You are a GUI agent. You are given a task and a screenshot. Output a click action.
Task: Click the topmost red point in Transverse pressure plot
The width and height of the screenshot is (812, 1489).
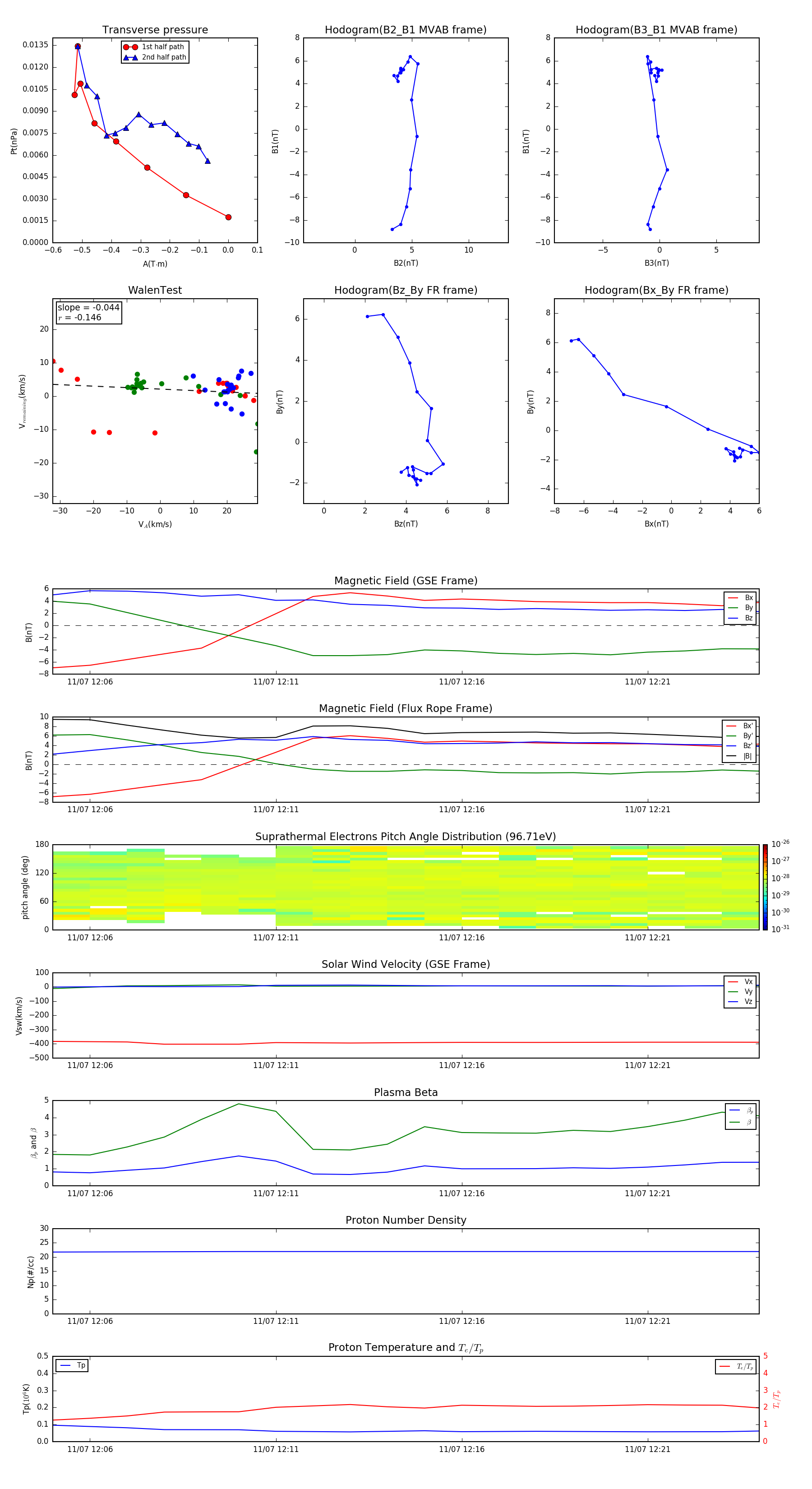pos(78,47)
